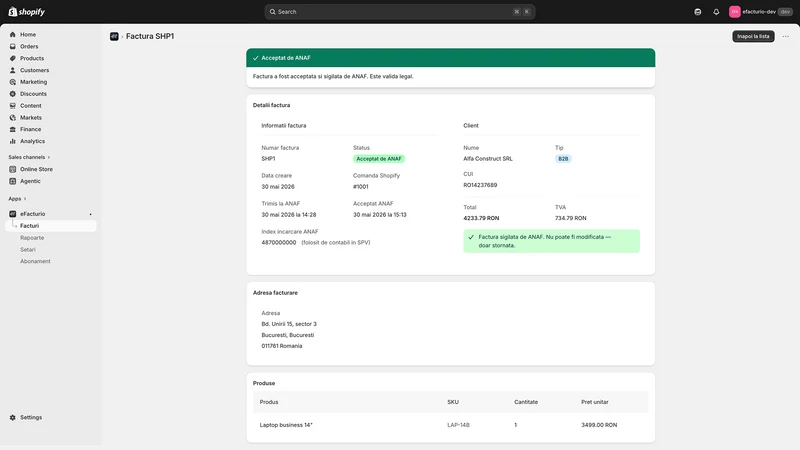Click the Shopify logo

pyautogui.click(x=27, y=12)
